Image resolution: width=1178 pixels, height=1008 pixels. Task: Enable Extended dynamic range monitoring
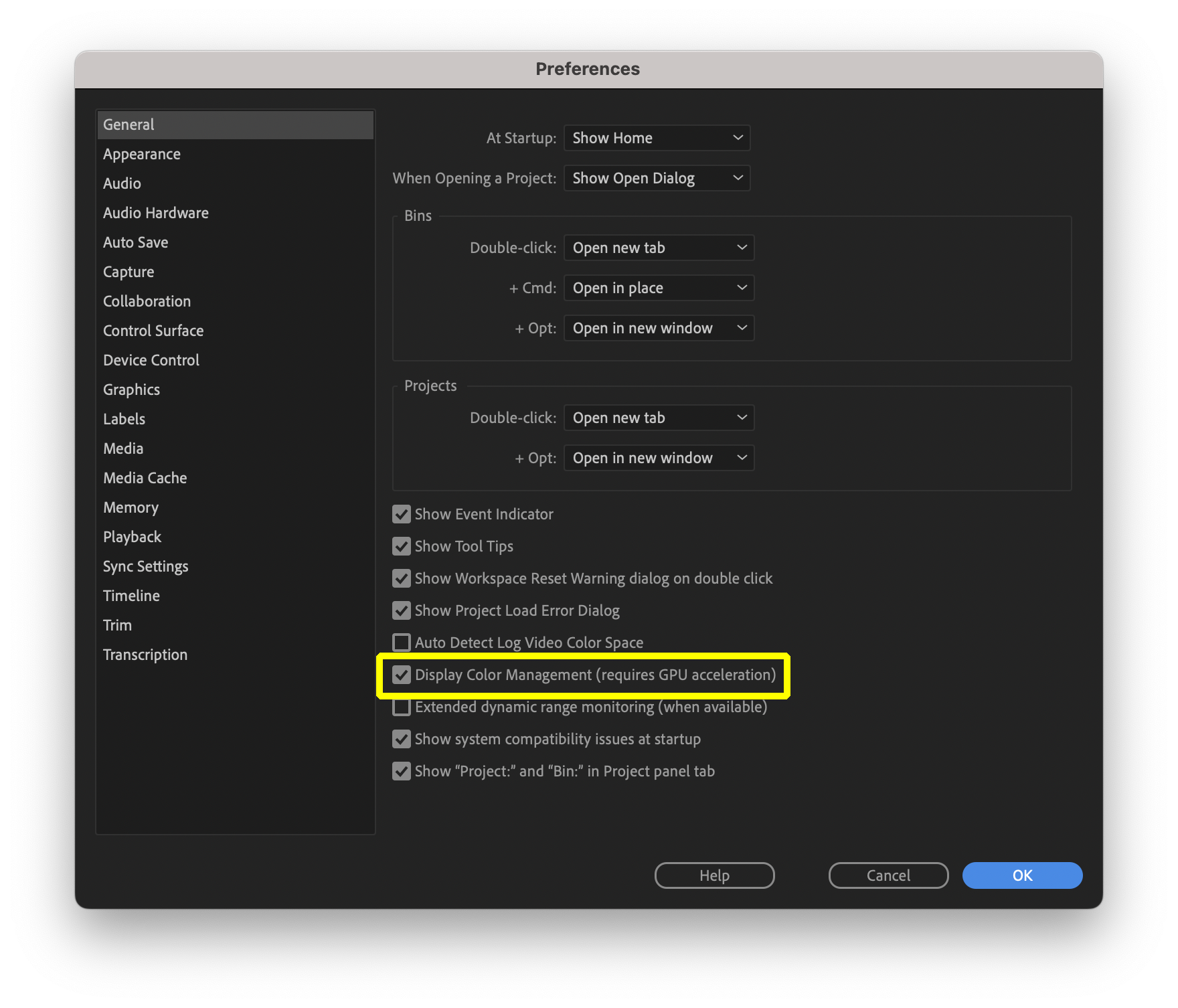click(x=402, y=707)
